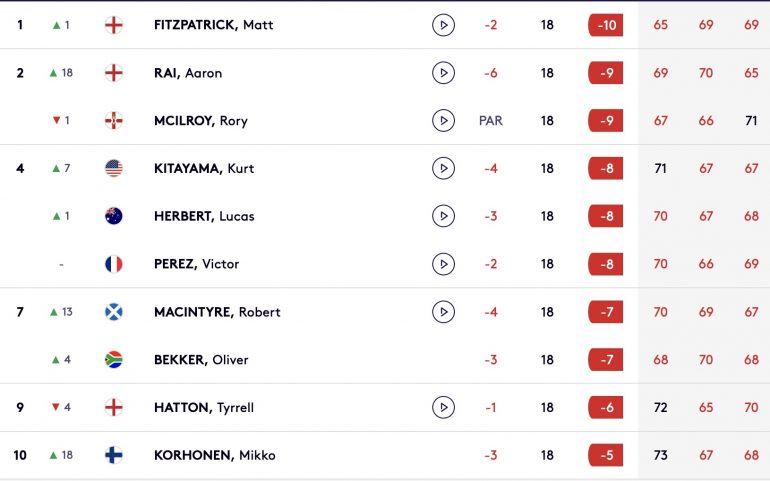Image resolution: width=770 pixels, height=481 pixels.
Task: Click the play icon for Tyrrell Hatton
Action: point(443,407)
